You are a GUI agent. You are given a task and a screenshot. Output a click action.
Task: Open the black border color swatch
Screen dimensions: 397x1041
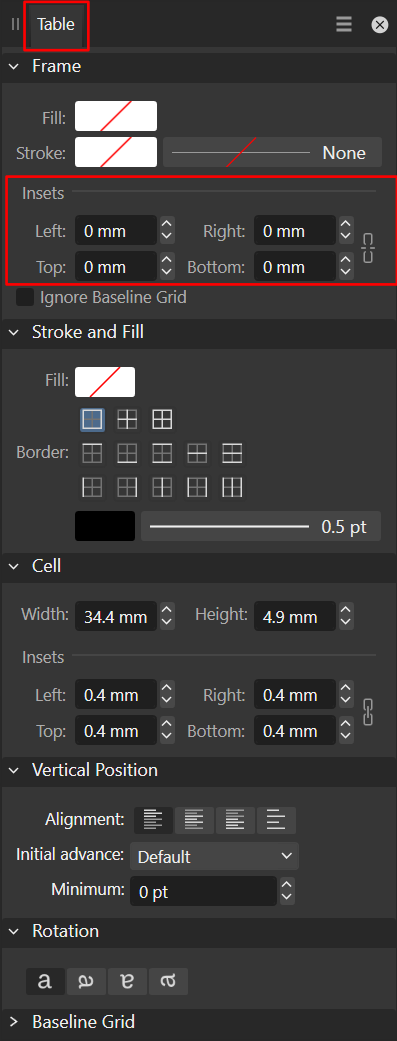[105, 526]
